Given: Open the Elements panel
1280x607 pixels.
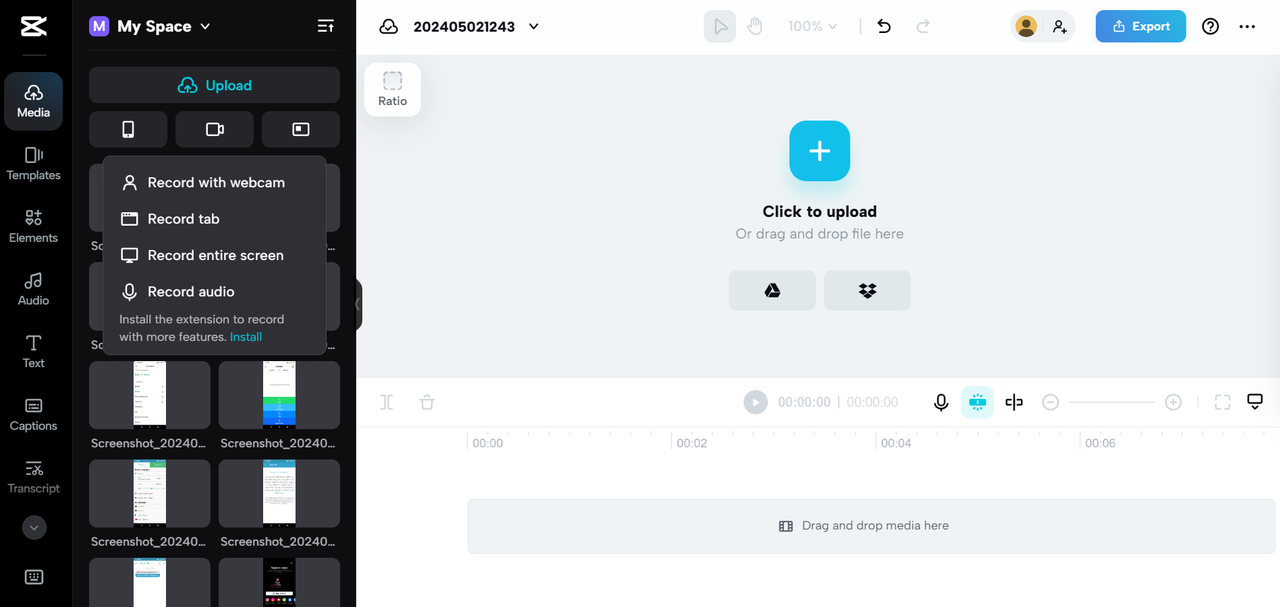Looking at the screenshot, I should click(33, 227).
